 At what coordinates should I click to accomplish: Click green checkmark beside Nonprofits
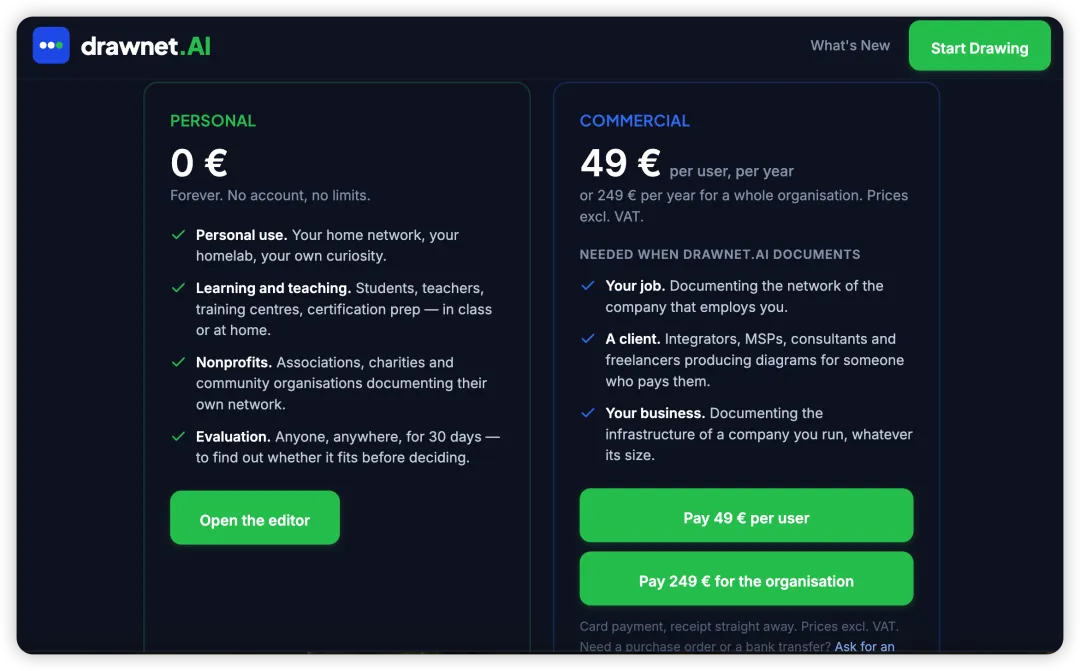[x=178, y=362]
